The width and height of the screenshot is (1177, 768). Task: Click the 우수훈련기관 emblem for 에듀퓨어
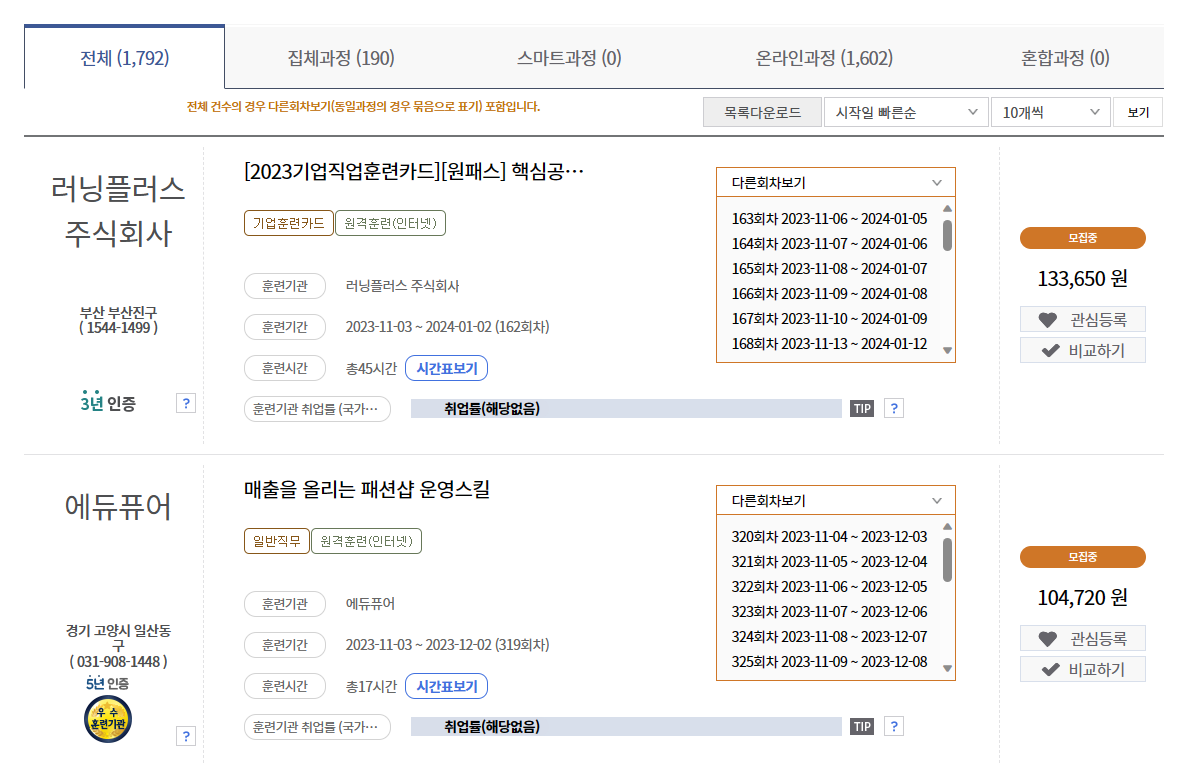pyautogui.click(x=107, y=719)
